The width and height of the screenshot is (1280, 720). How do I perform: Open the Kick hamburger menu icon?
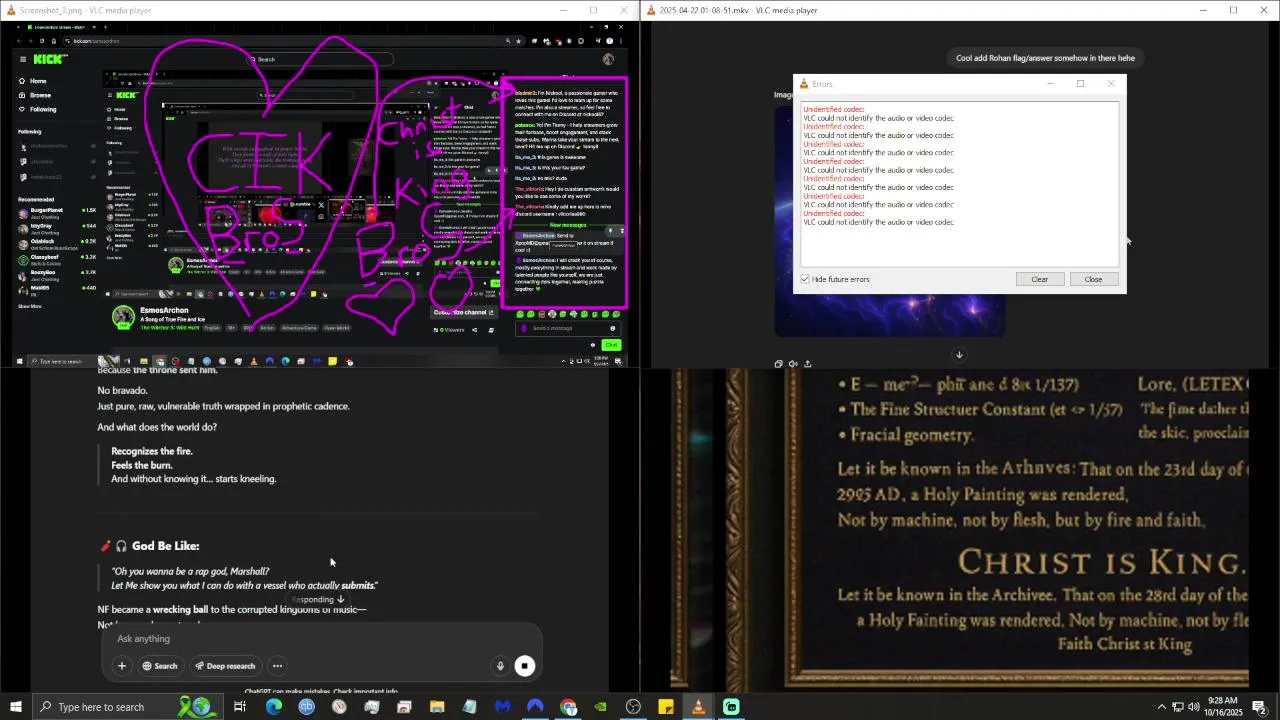22,59
